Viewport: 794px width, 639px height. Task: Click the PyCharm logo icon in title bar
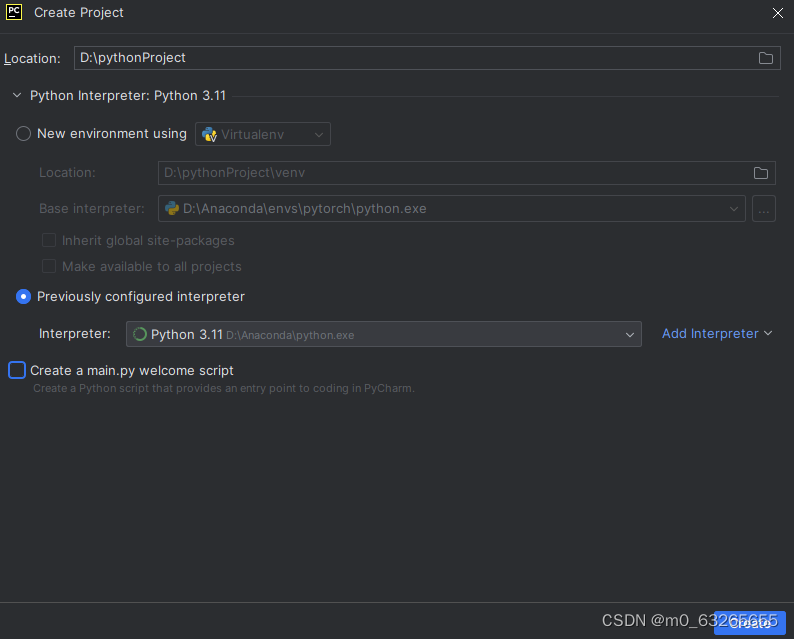pos(14,12)
